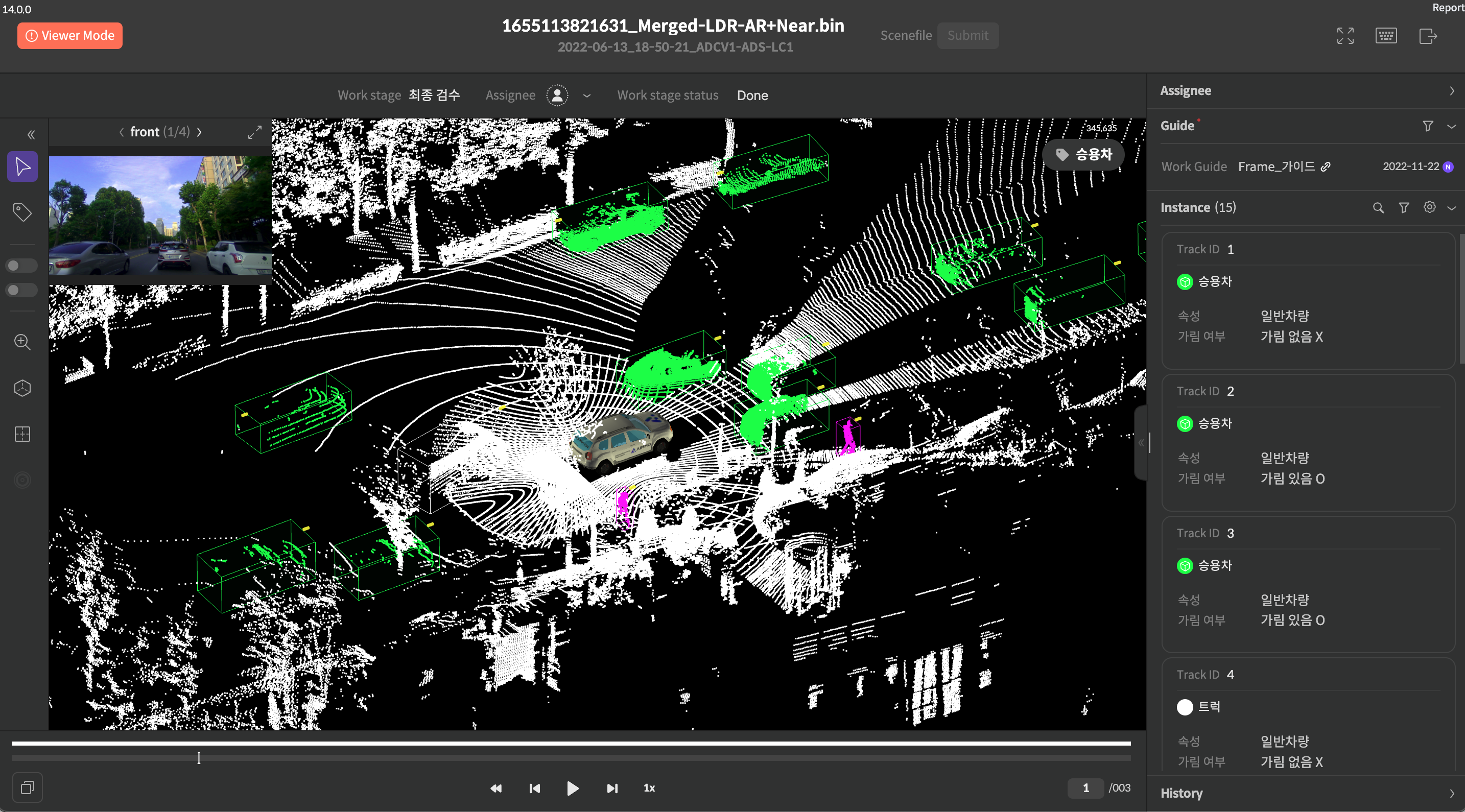The image size is (1465, 812).
Task: Click the white frame progress bar
Action: 571,743
